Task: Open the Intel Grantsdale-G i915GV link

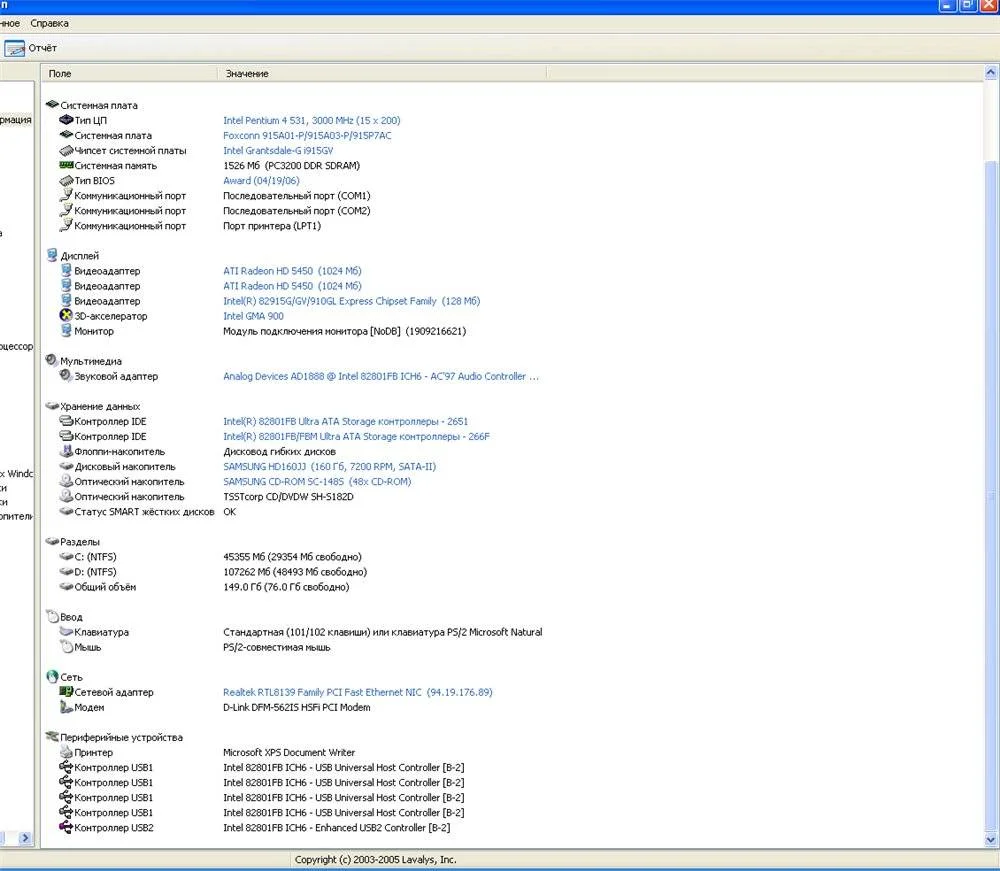Action: 277,150
